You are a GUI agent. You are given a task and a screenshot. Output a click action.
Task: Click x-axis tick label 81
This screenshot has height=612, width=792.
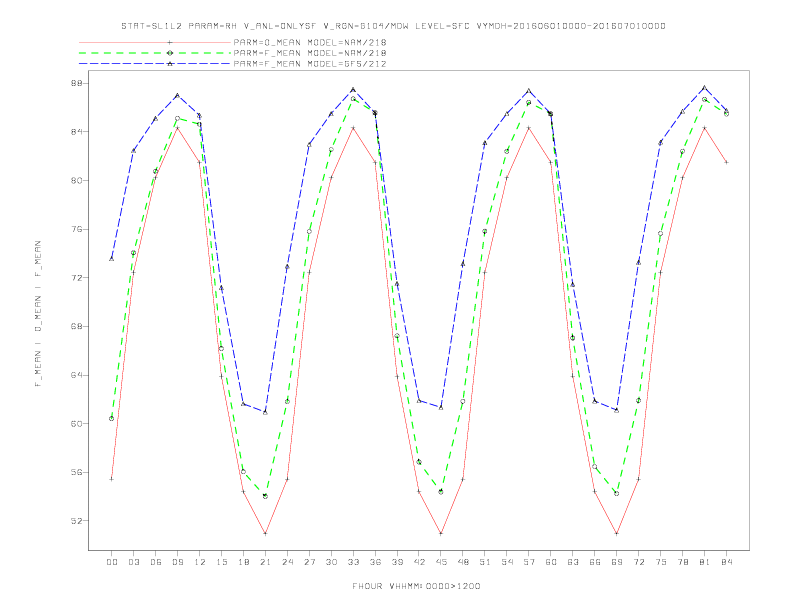click(x=705, y=562)
